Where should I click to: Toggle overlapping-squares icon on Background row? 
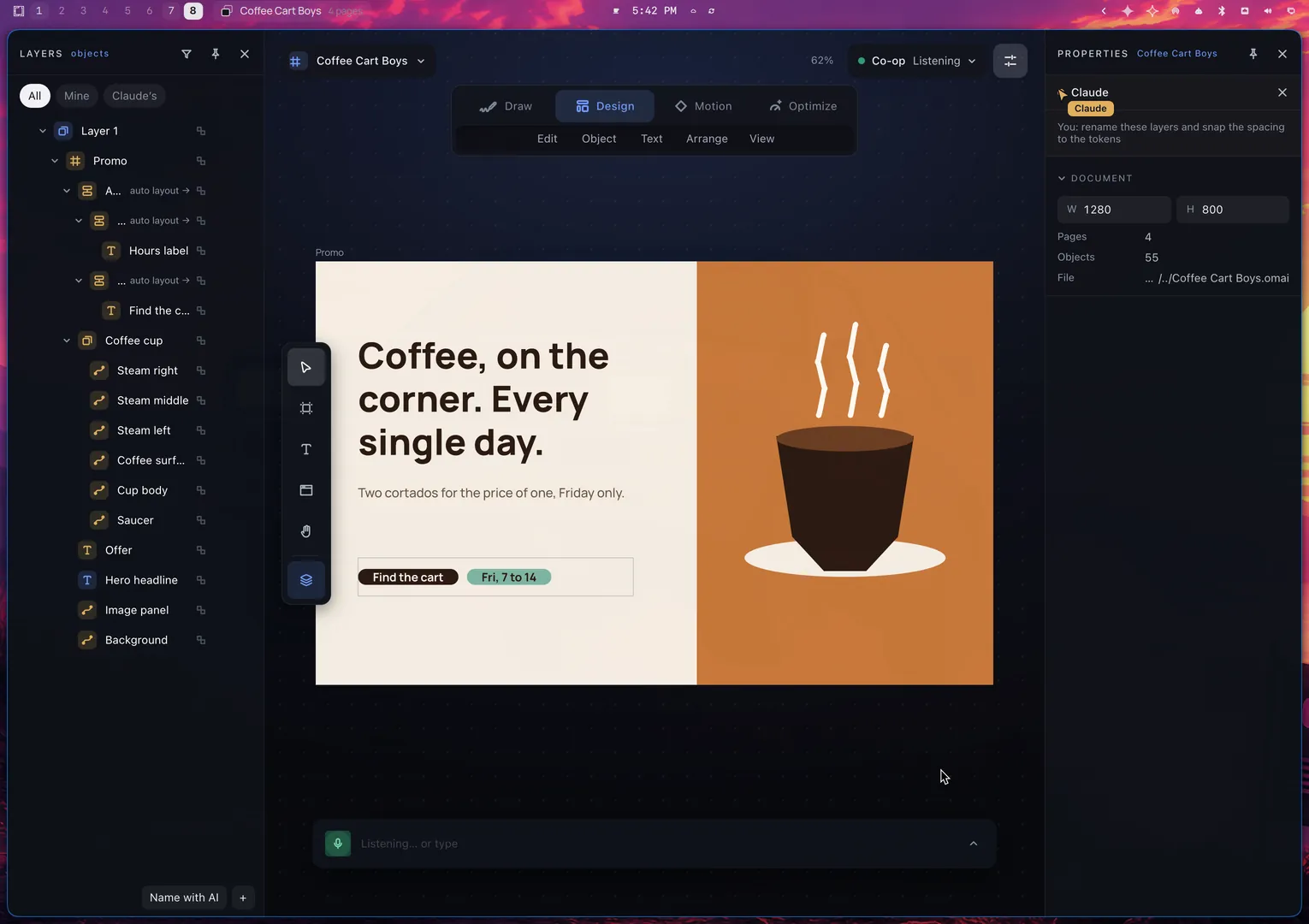click(201, 640)
